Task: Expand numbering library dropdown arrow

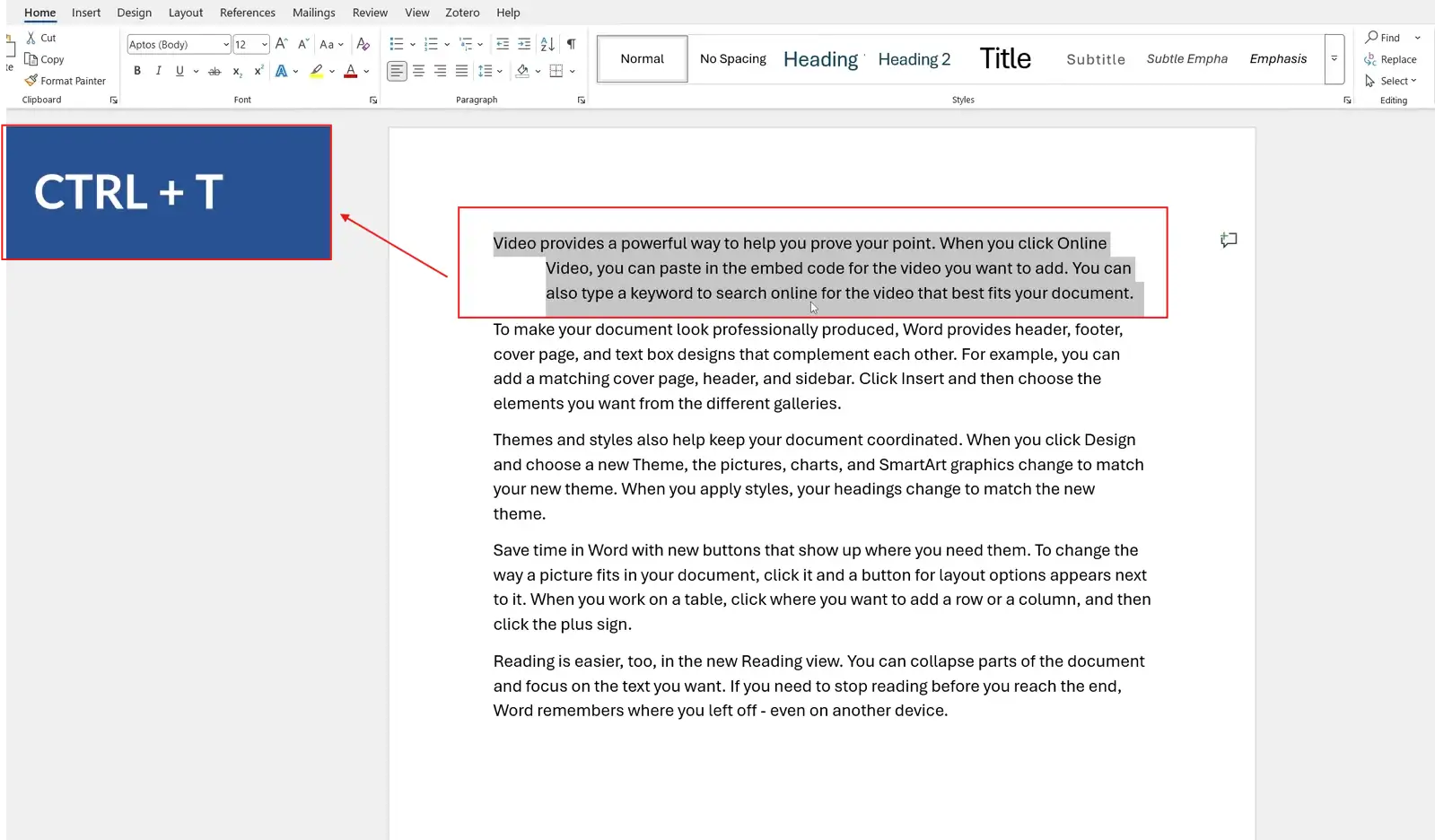Action: pyautogui.click(x=447, y=44)
